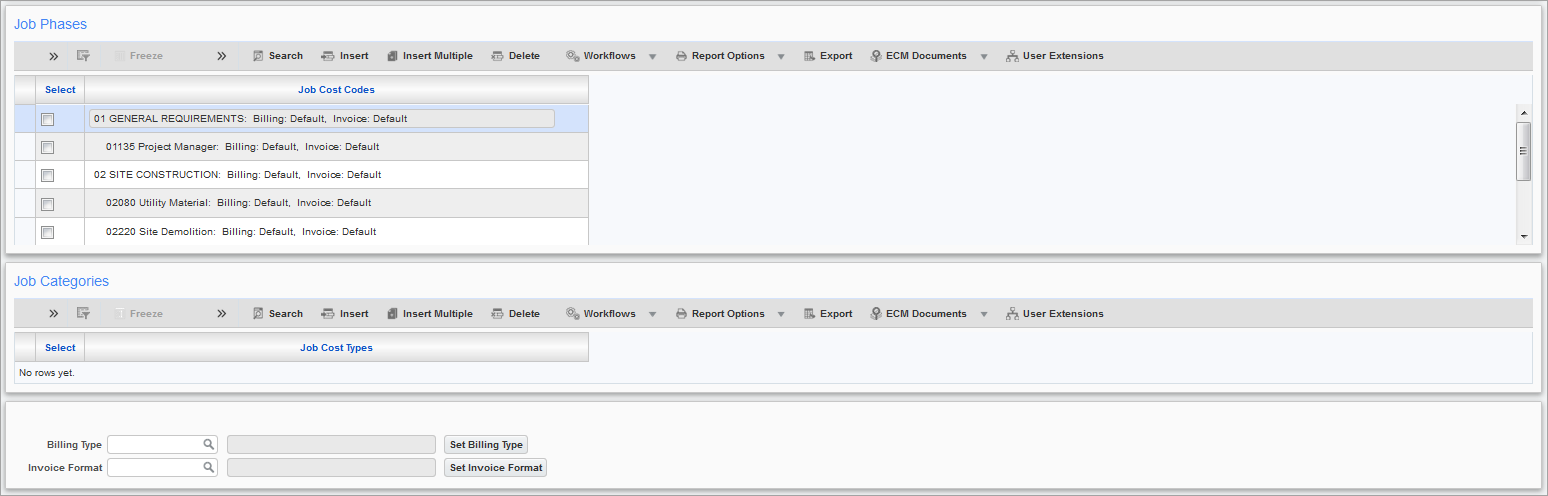Image resolution: width=1548 pixels, height=496 pixels.
Task: Click Job Phases vertical scrollbar thumb
Action: tap(1524, 151)
